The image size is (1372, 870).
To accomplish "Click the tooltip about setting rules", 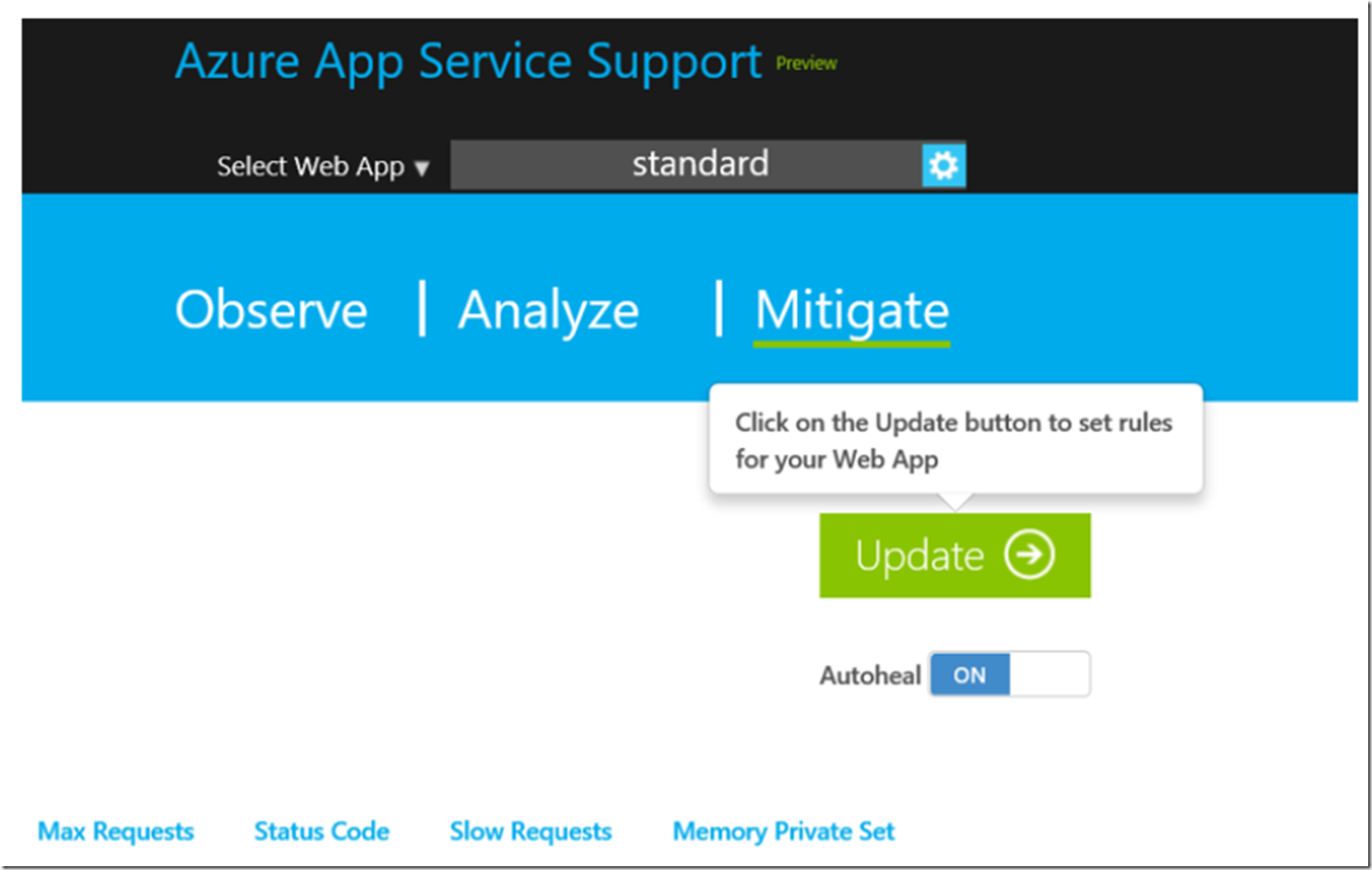I will pyautogui.click(x=955, y=439).
